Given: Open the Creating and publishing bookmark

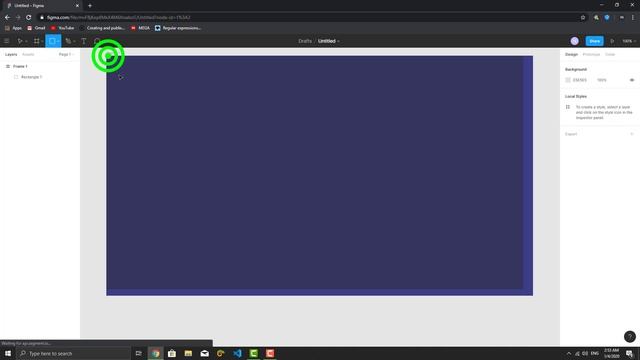Looking at the screenshot, I should [102, 28].
